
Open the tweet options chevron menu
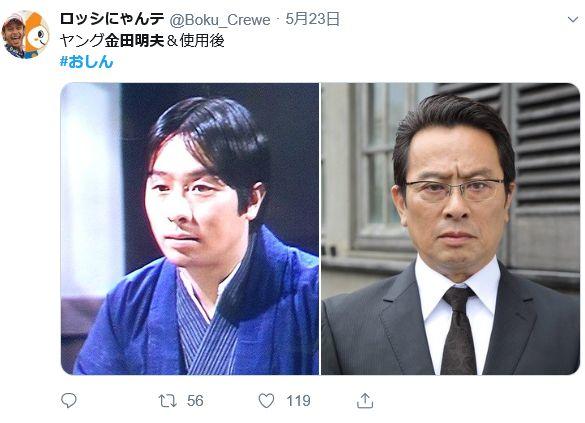coord(573,19)
